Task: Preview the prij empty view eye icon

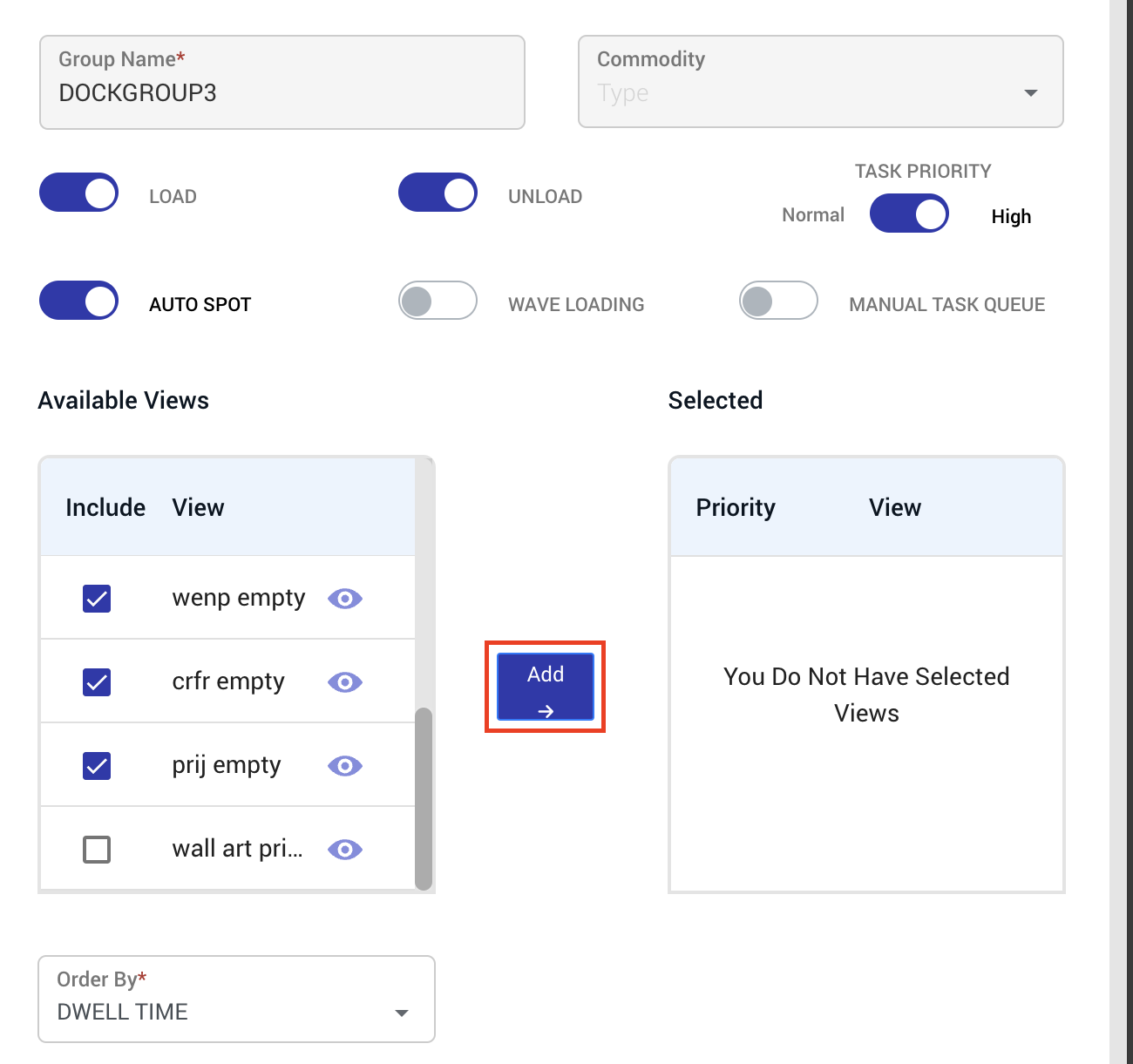Action: pos(345,766)
